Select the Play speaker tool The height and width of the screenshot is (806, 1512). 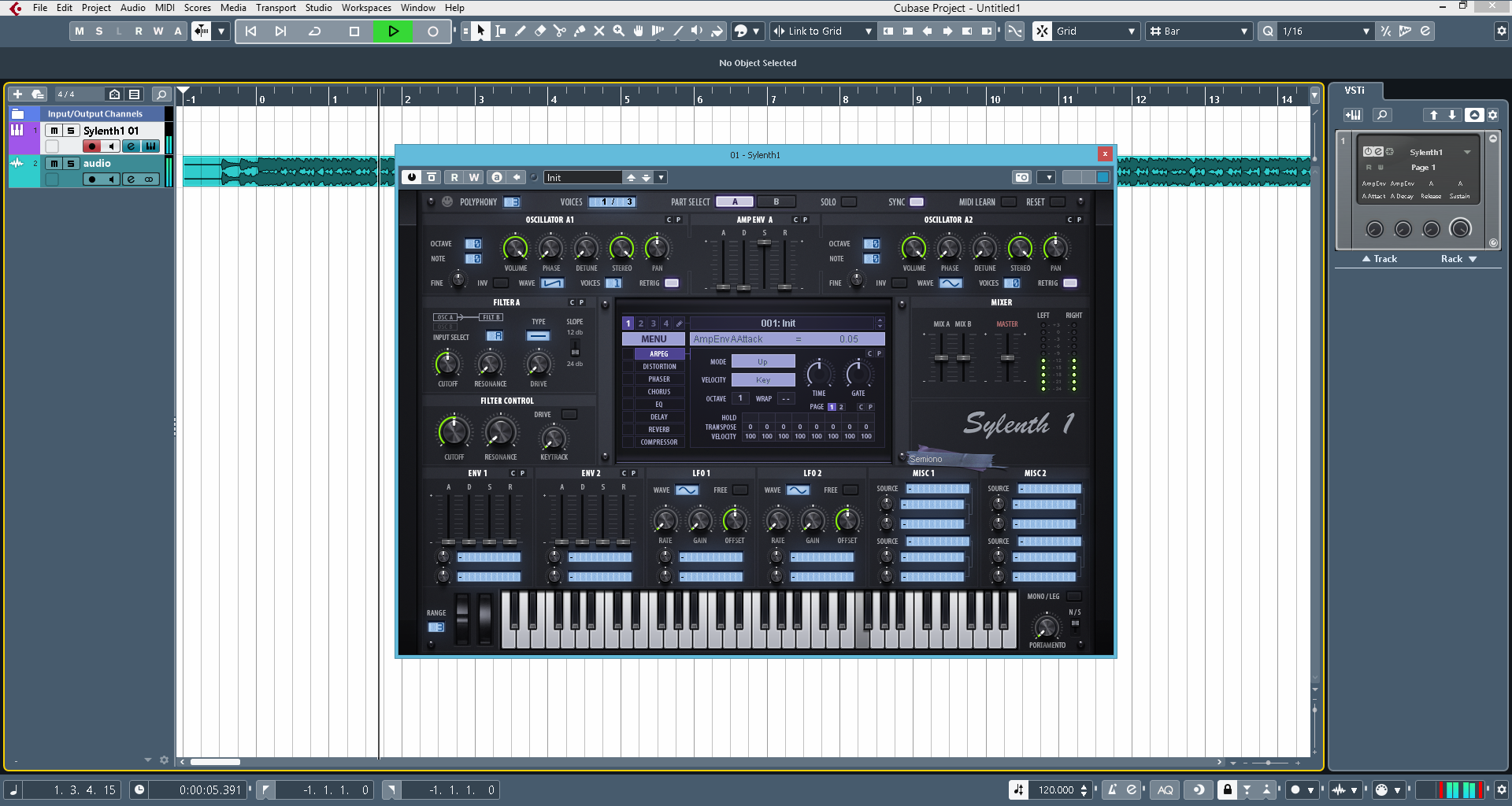tap(698, 31)
